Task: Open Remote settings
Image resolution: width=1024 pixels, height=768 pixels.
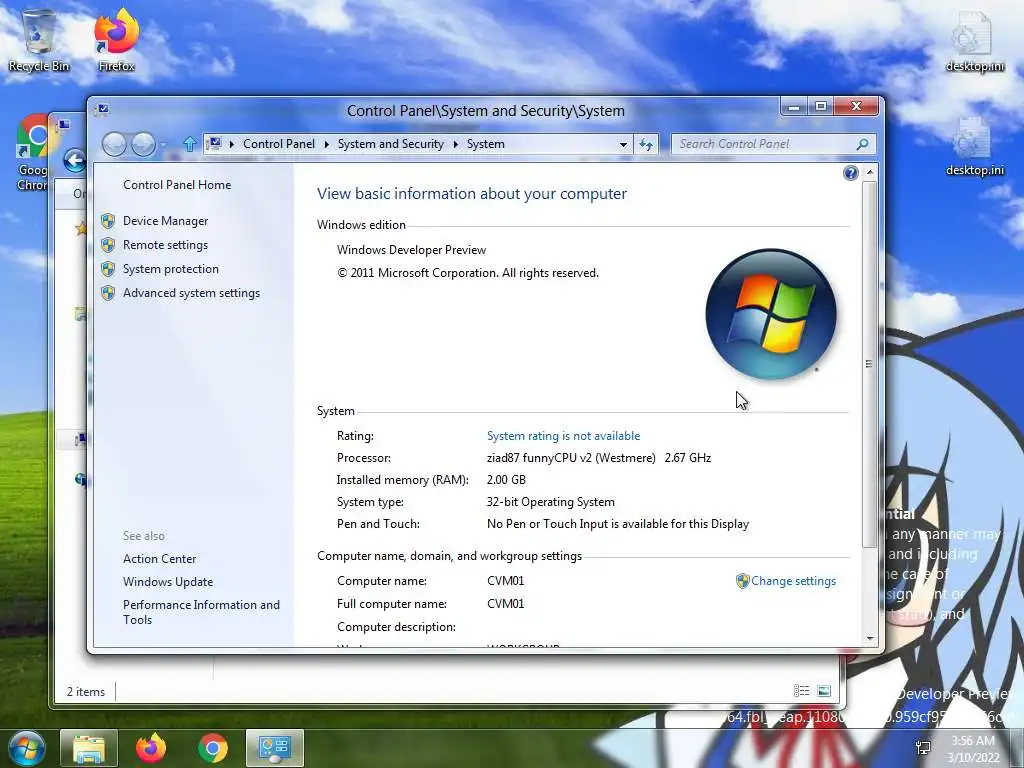Action: pyautogui.click(x=165, y=245)
